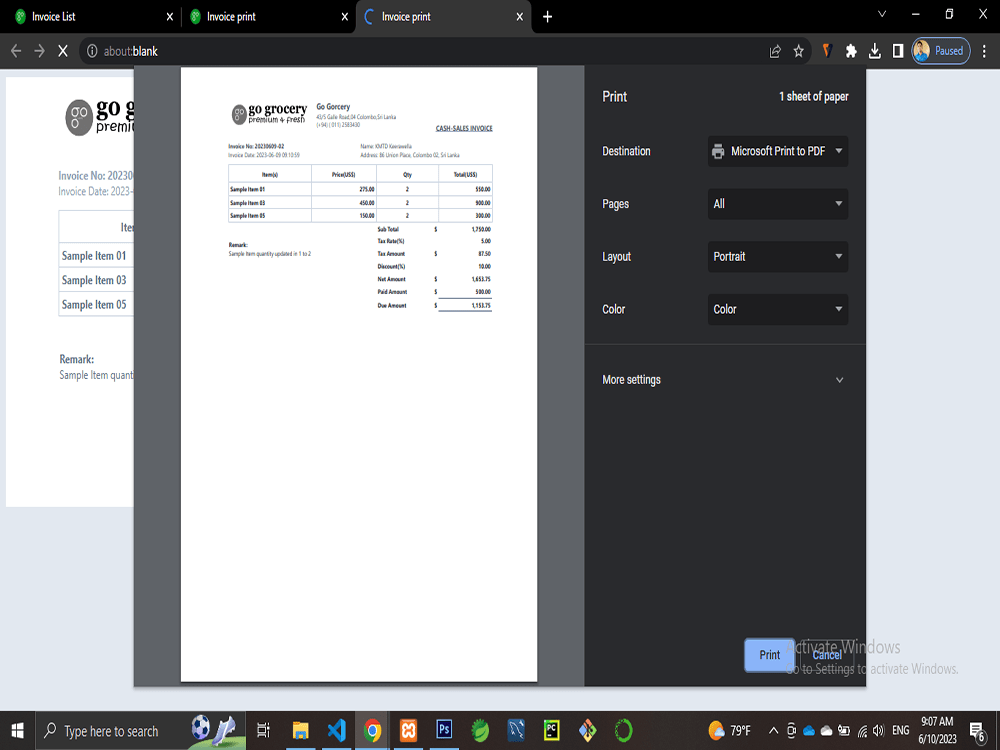Open the clock showing 9:07 AM
Screen dimensions: 1000x750
pyautogui.click(x=938, y=731)
